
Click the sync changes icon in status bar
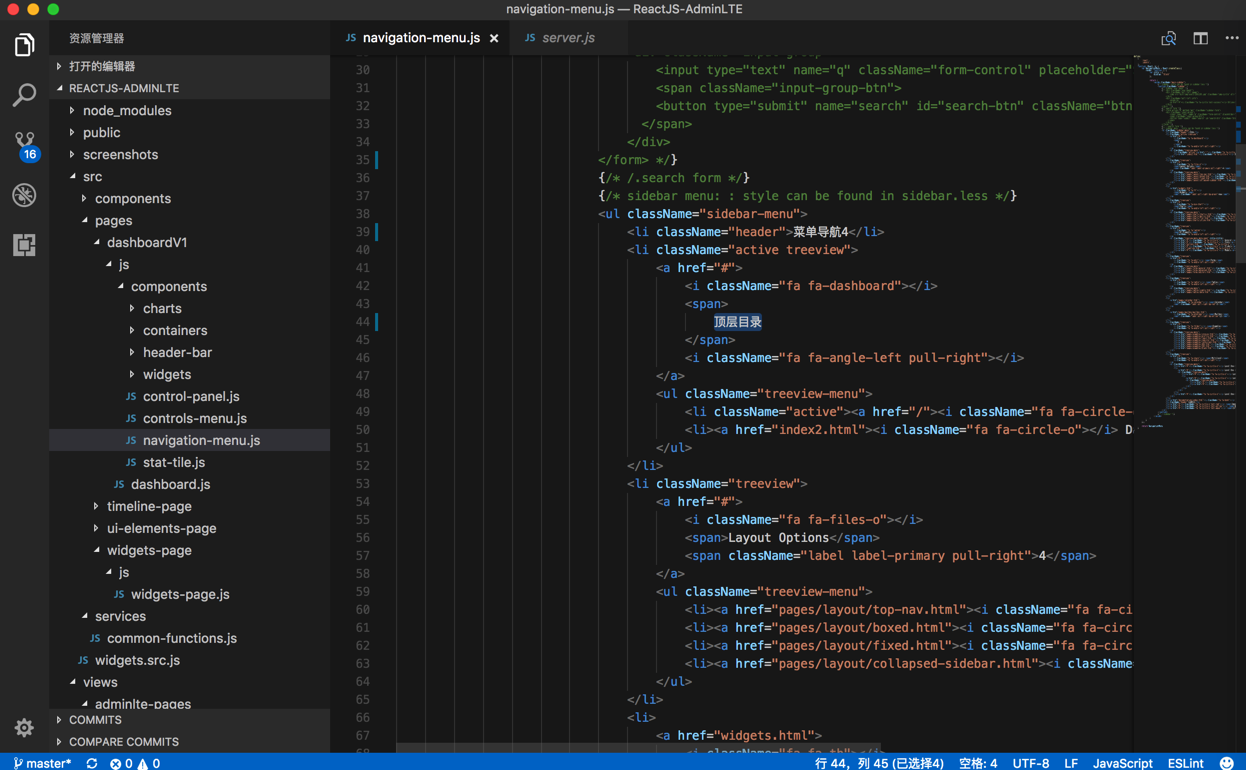tap(92, 763)
